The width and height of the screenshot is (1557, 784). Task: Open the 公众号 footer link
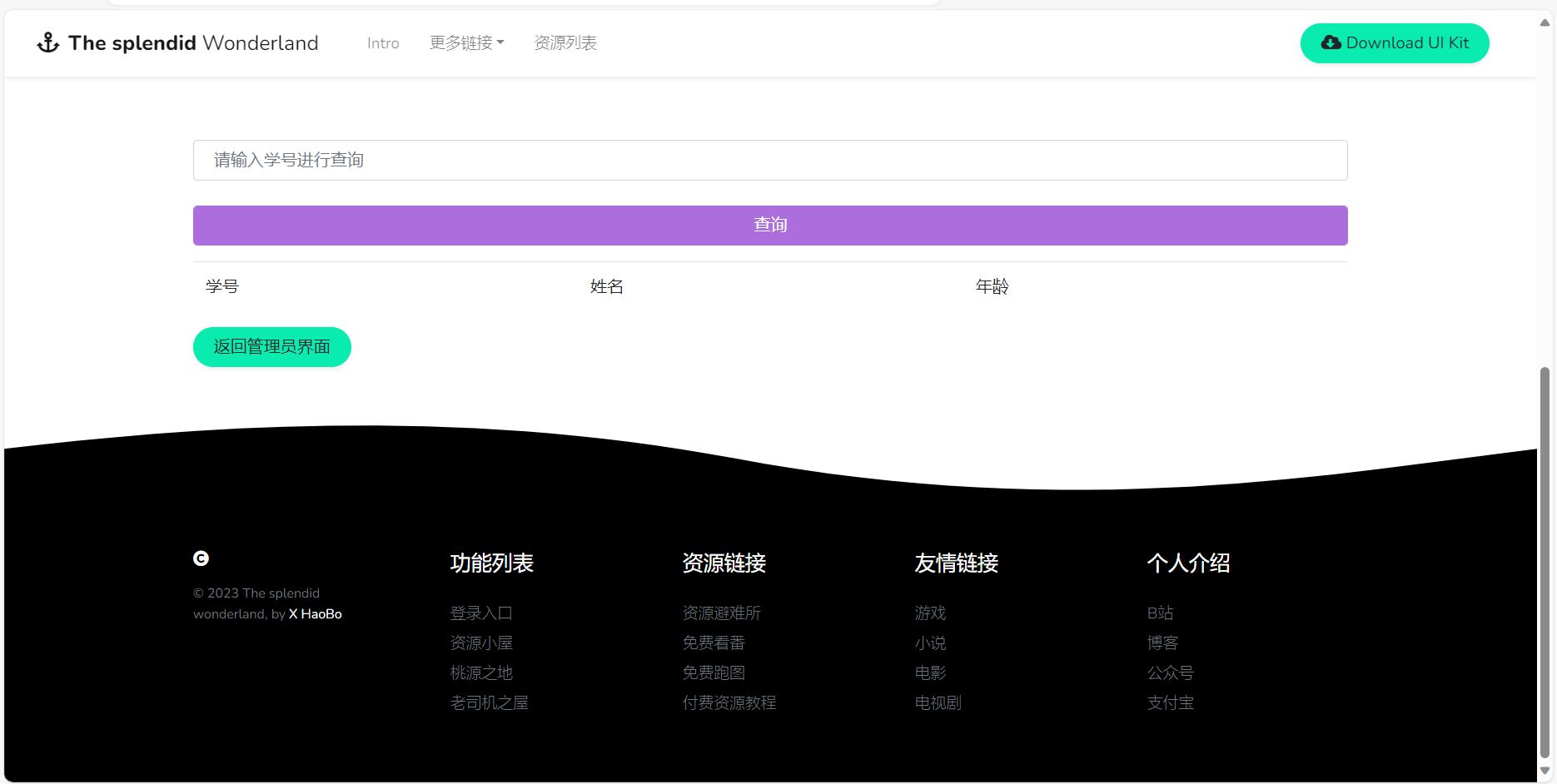point(1171,673)
